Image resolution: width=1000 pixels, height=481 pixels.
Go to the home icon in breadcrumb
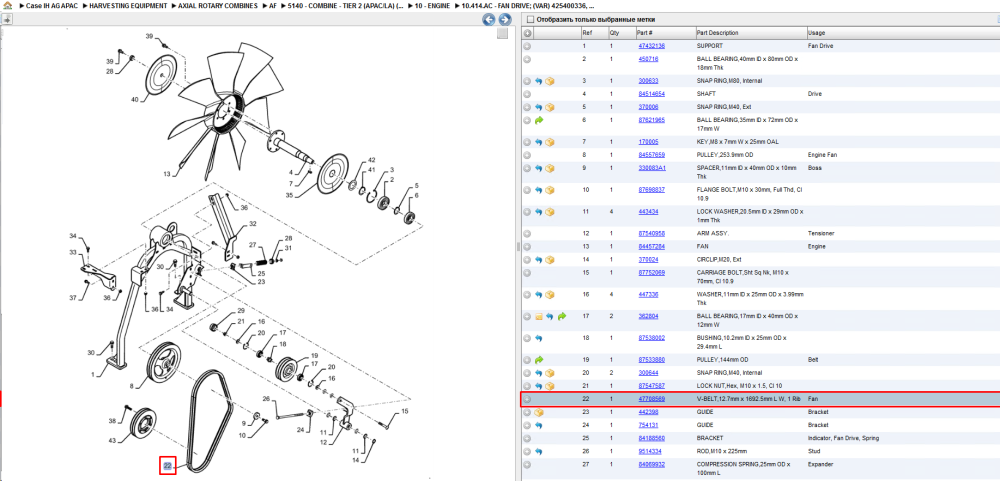pyautogui.click(x=7, y=5)
